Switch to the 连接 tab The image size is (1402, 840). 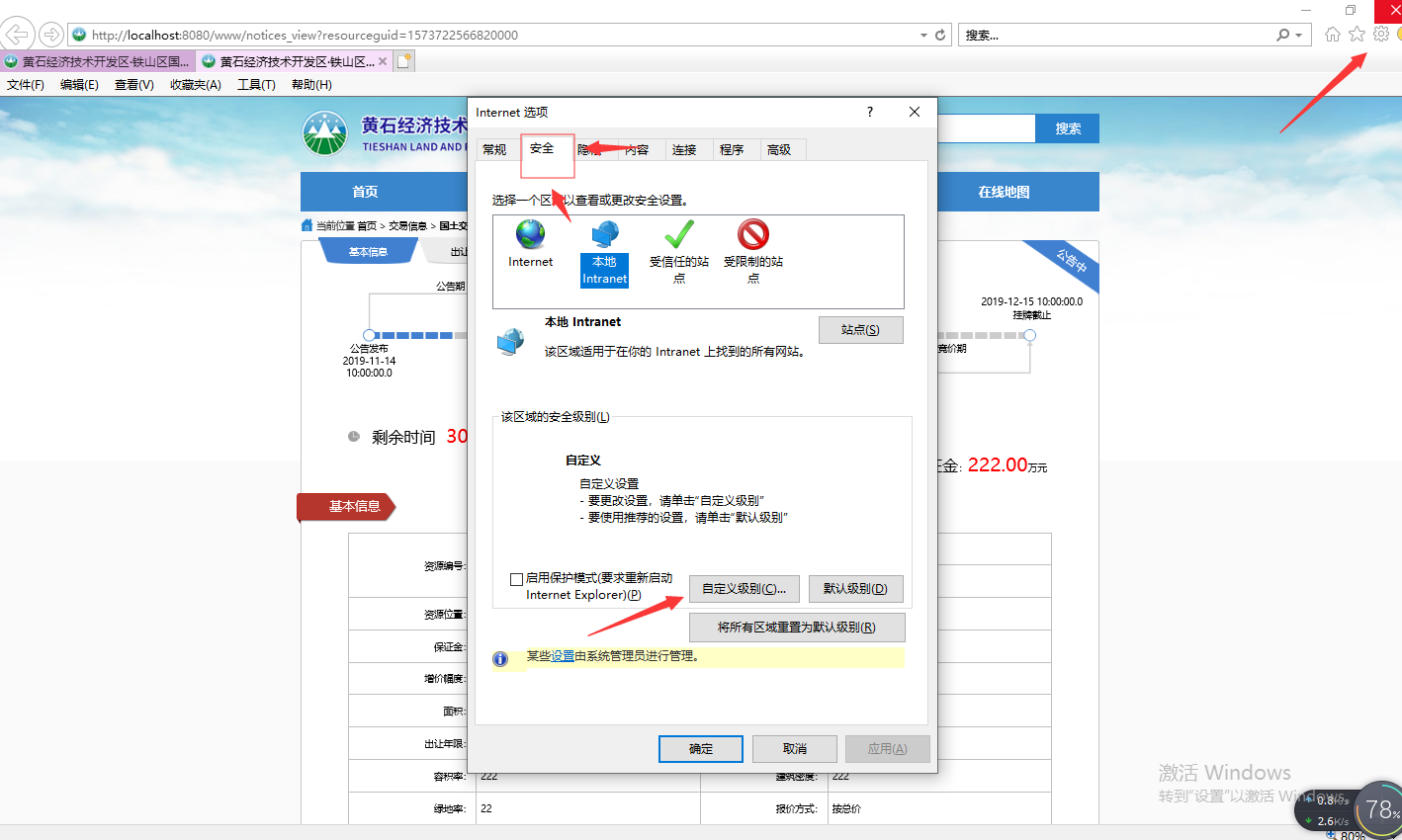pyautogui.click(x=684, y=150)
